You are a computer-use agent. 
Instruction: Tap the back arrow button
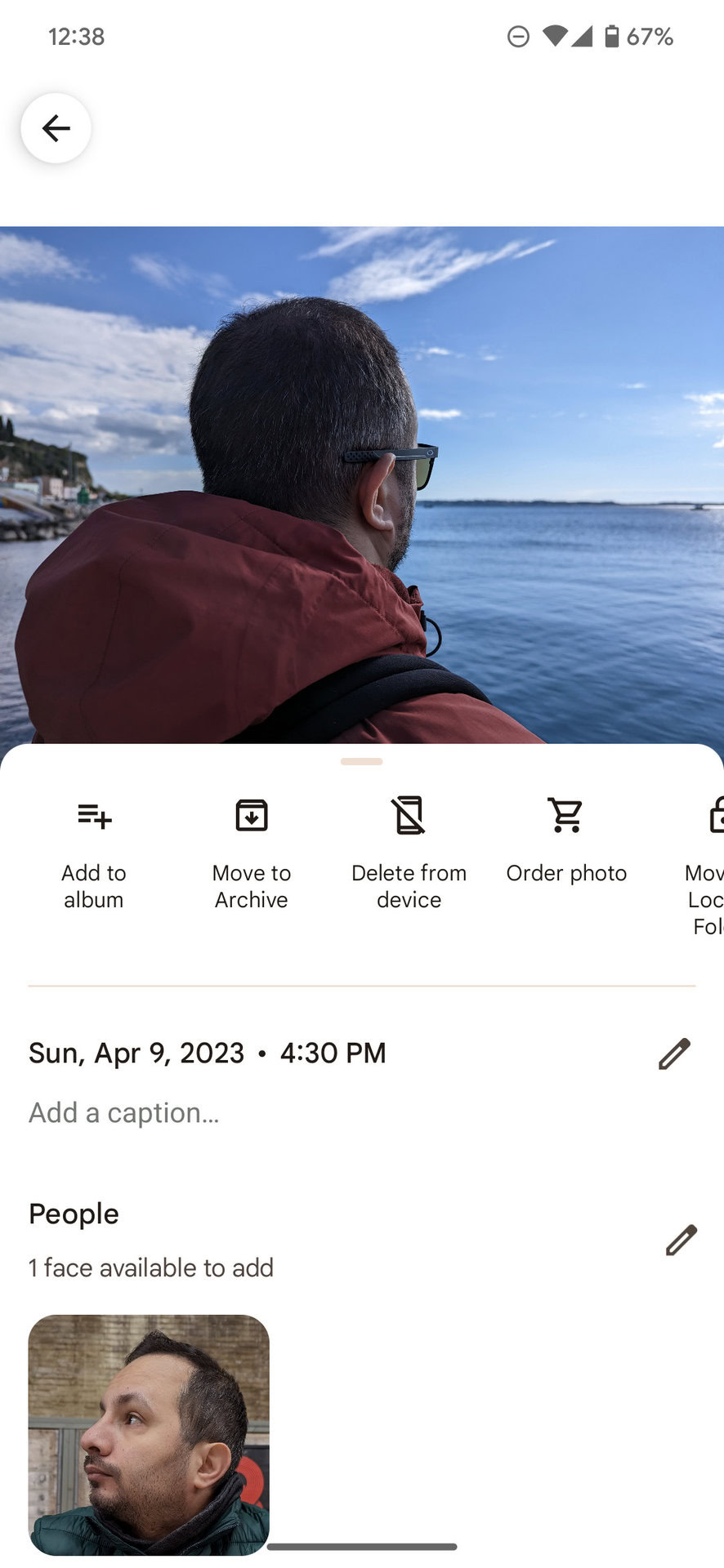tap(56, 128)
